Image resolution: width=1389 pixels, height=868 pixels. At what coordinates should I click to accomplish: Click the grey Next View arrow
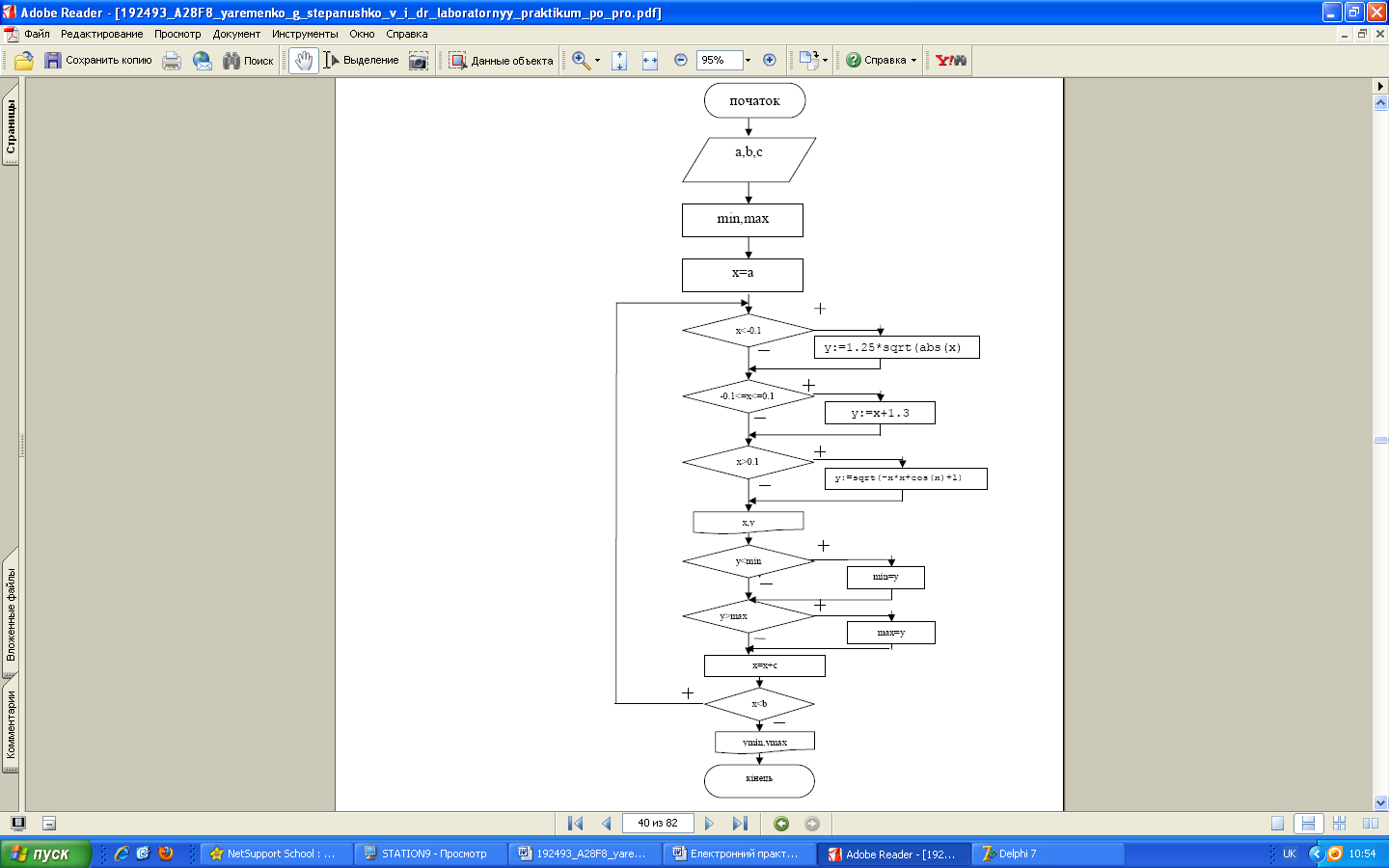pyautogui.click(x=812, y=824)
